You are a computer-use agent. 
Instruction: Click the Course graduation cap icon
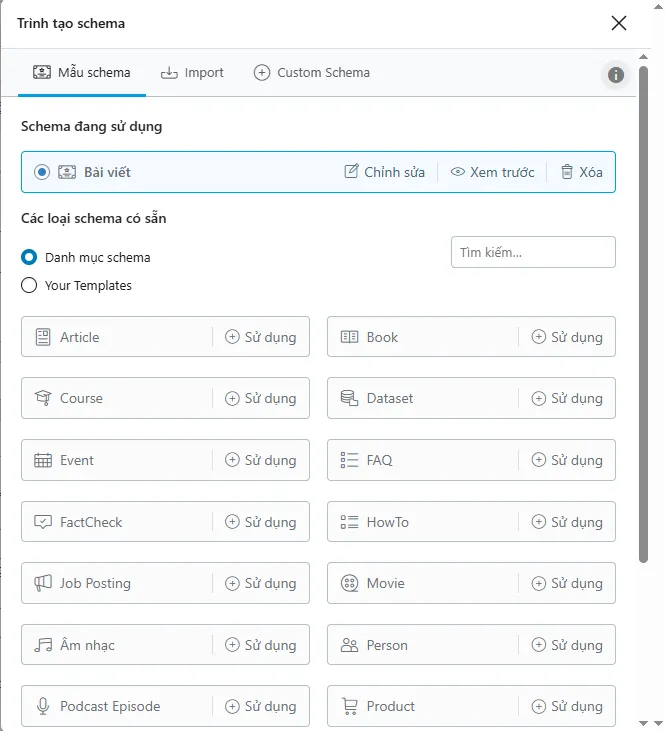click(x=43, y=398)
